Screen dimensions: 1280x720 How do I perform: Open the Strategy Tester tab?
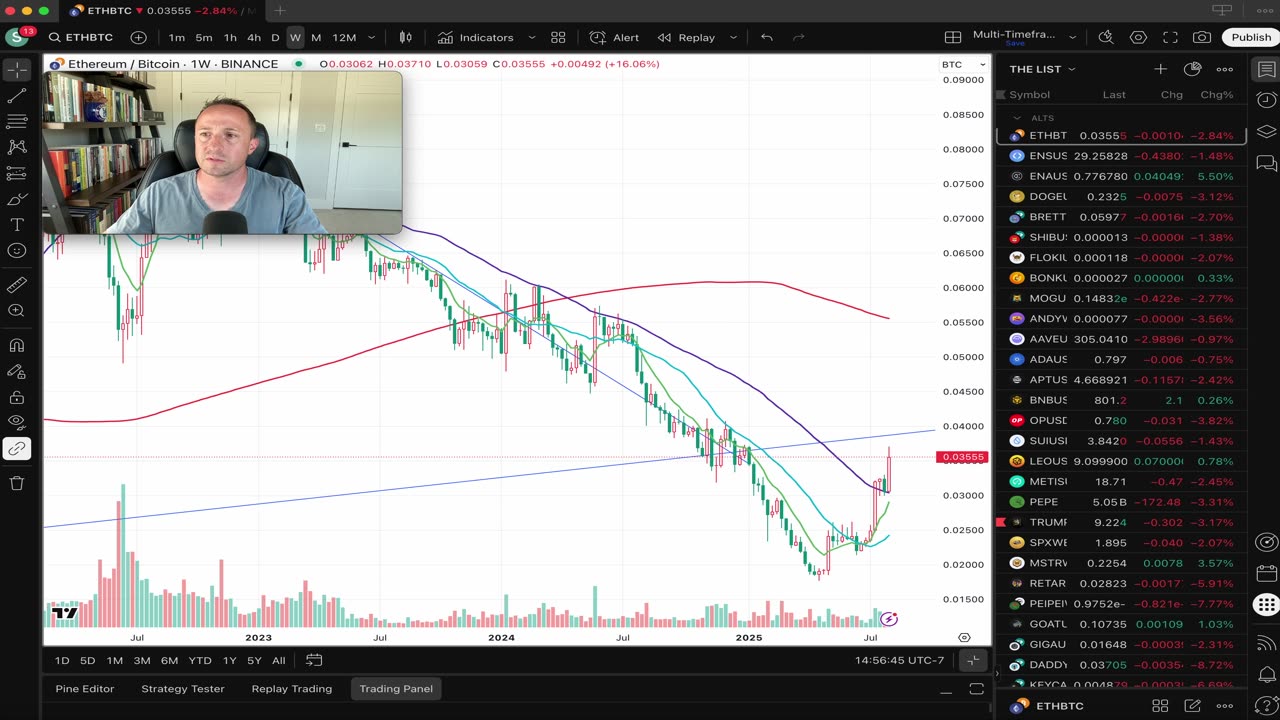[183, 688]
